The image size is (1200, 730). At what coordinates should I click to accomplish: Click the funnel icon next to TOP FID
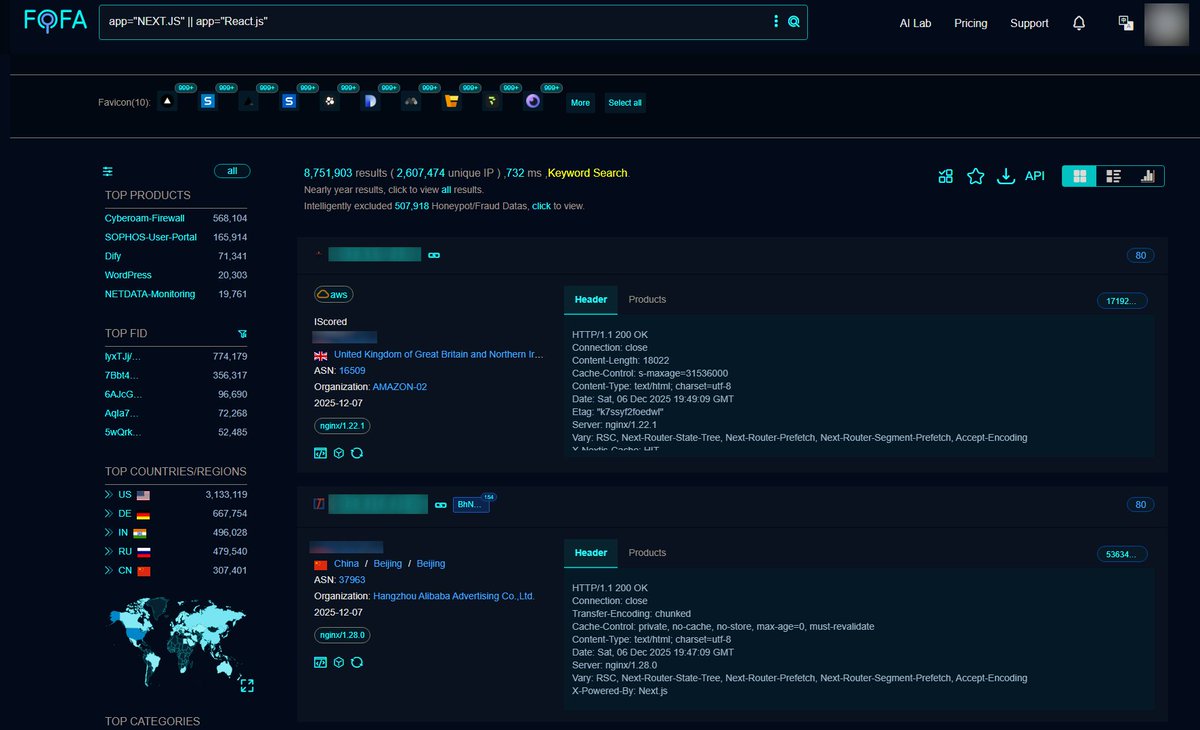[242, 333]
